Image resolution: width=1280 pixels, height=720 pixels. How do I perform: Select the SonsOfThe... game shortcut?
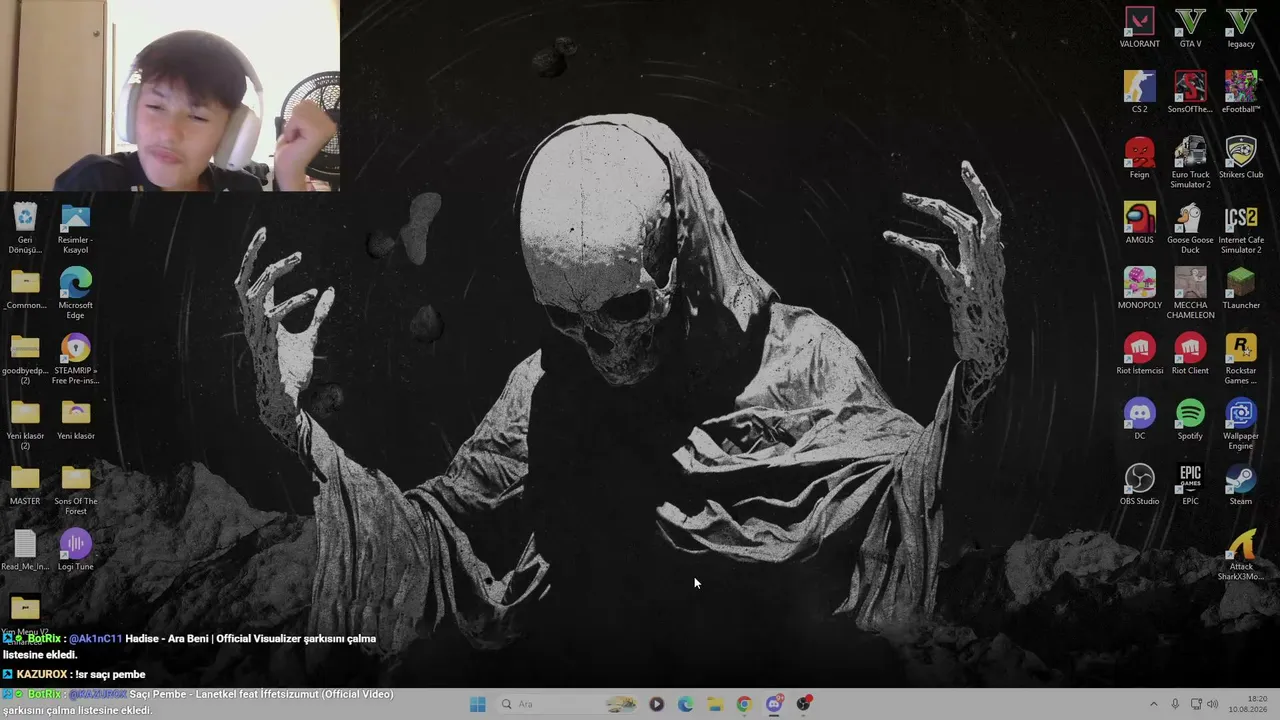(1190, 93)
